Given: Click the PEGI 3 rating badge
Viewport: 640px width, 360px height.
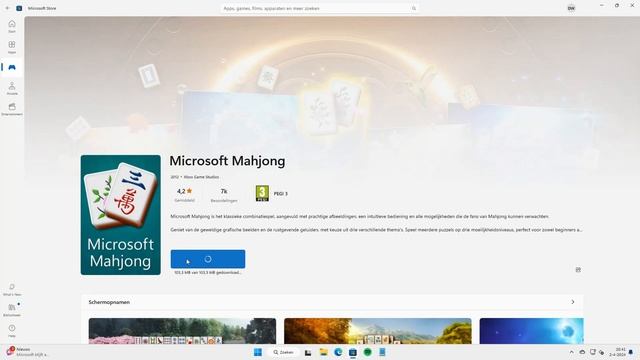Looking at the screenshot, I should [x=262, y=193].
